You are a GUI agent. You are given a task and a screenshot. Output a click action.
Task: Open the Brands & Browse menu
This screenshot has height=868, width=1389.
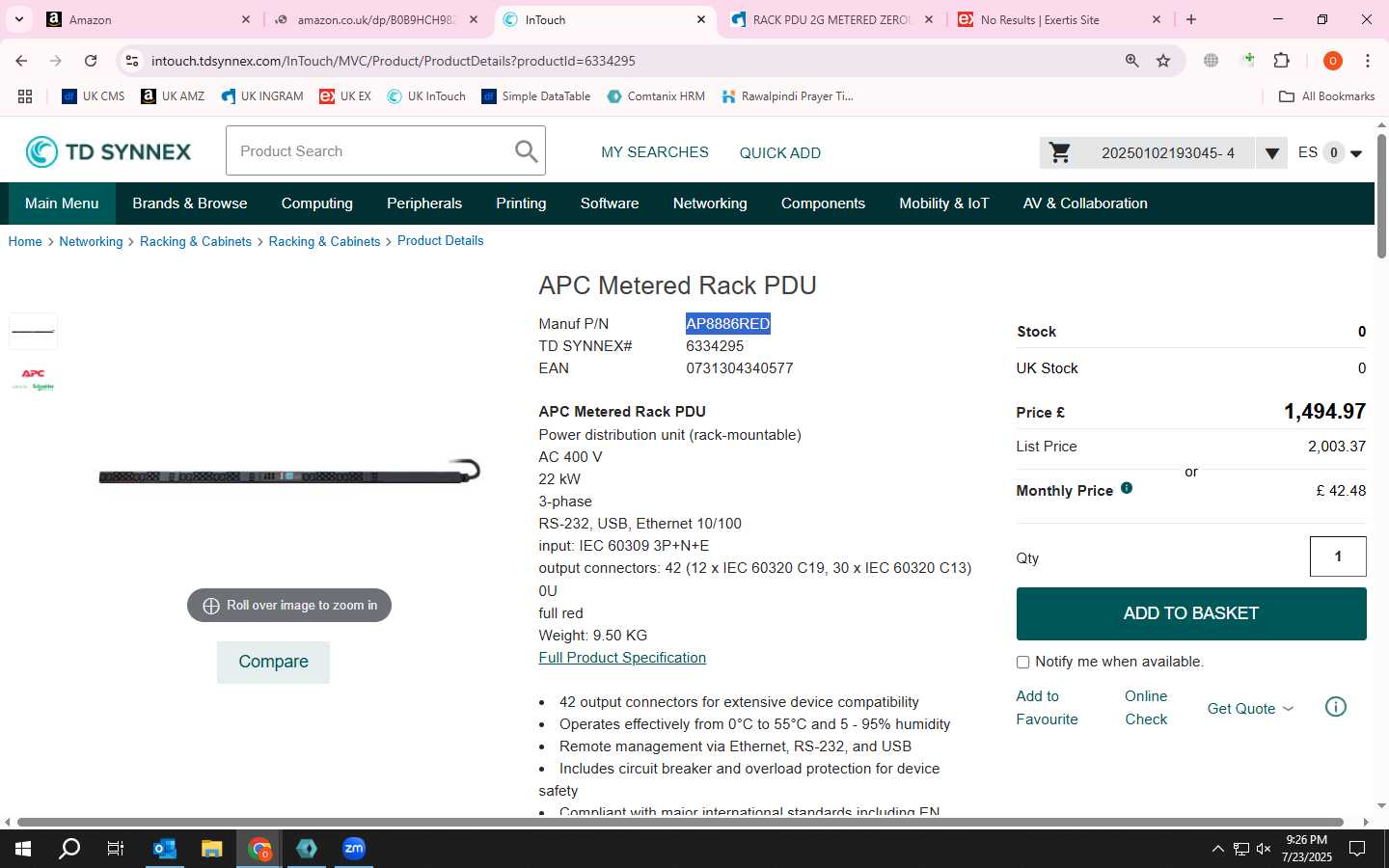[190, 203]
